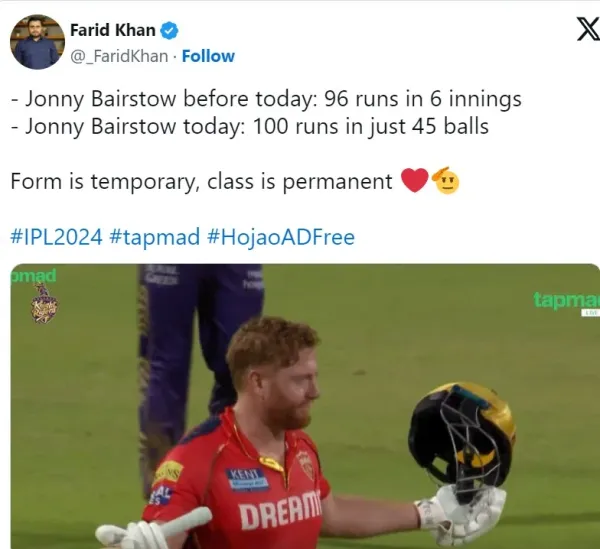Click the saluting face emoji
The width and height of the screenshot is (600, 549).
445,181
